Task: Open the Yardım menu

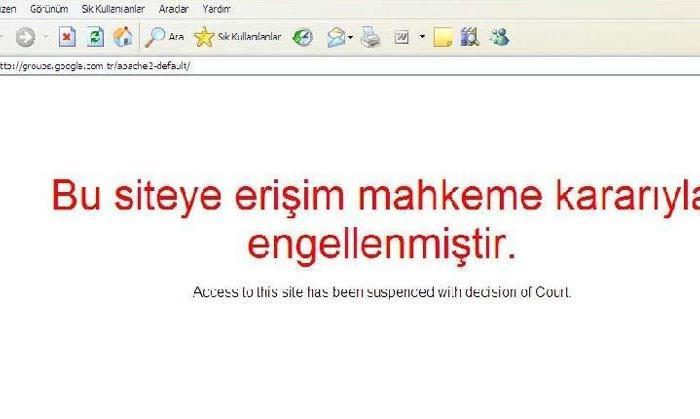Action: (216, 8)
